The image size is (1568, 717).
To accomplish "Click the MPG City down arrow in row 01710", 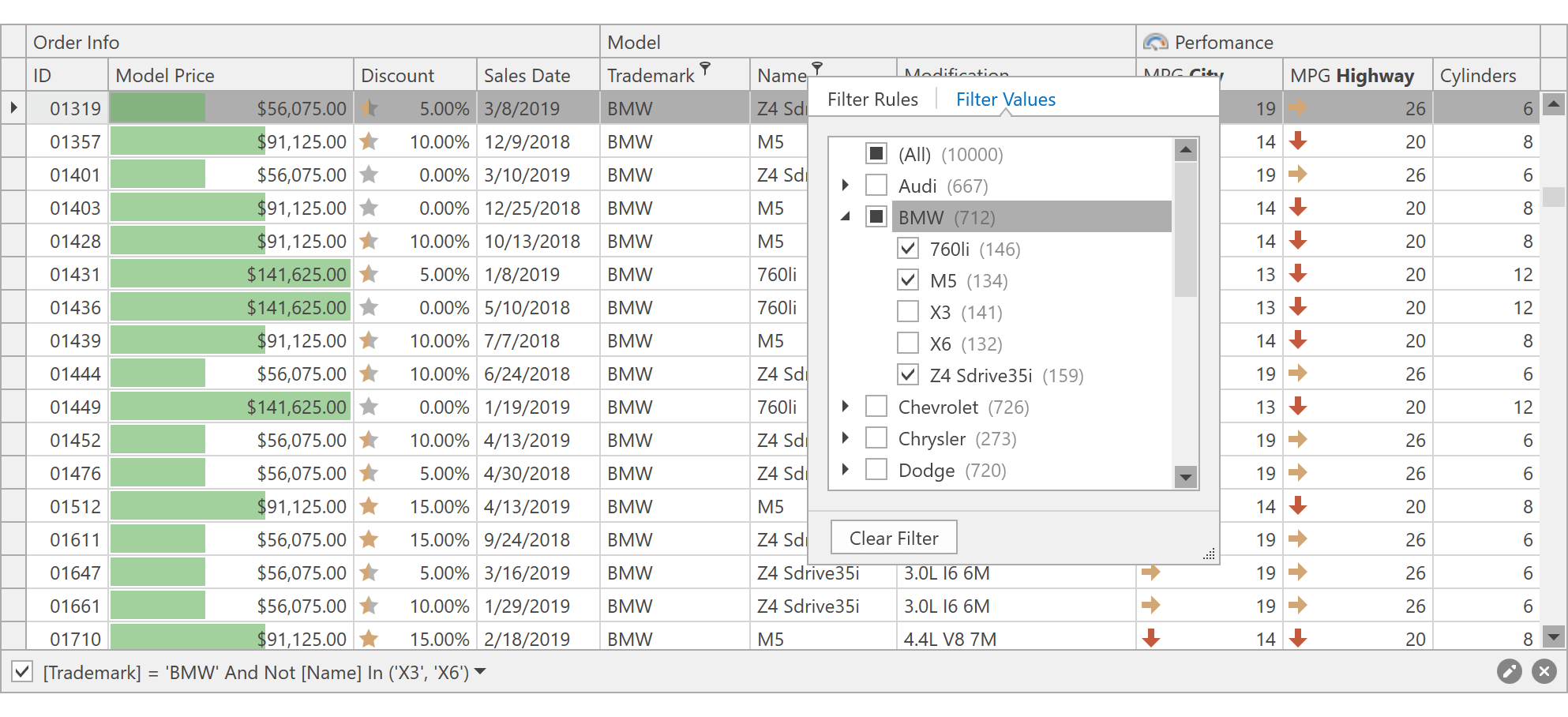I will point(1151,639).
